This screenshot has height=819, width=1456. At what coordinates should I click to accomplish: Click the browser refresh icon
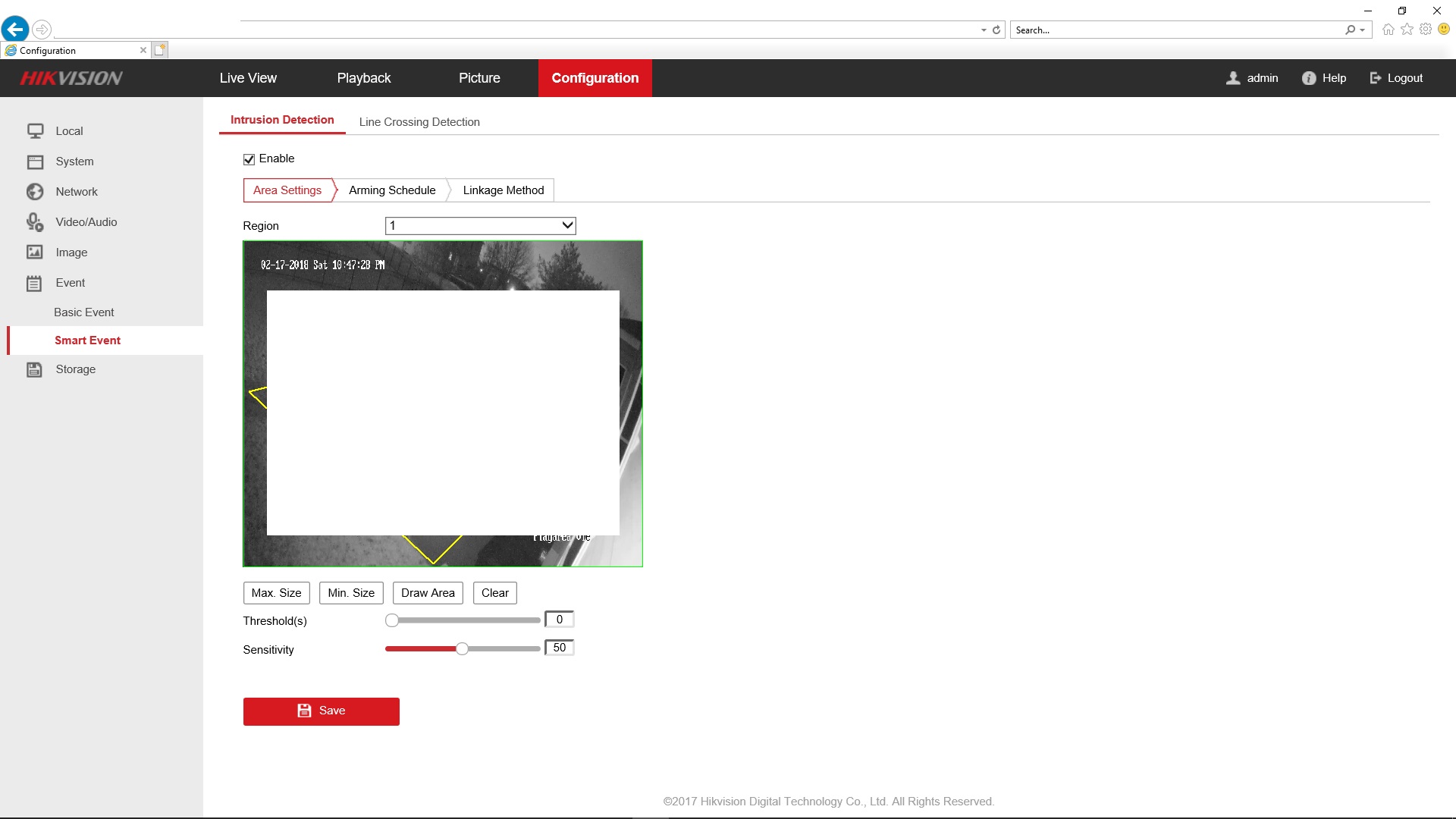click(996, 30)
